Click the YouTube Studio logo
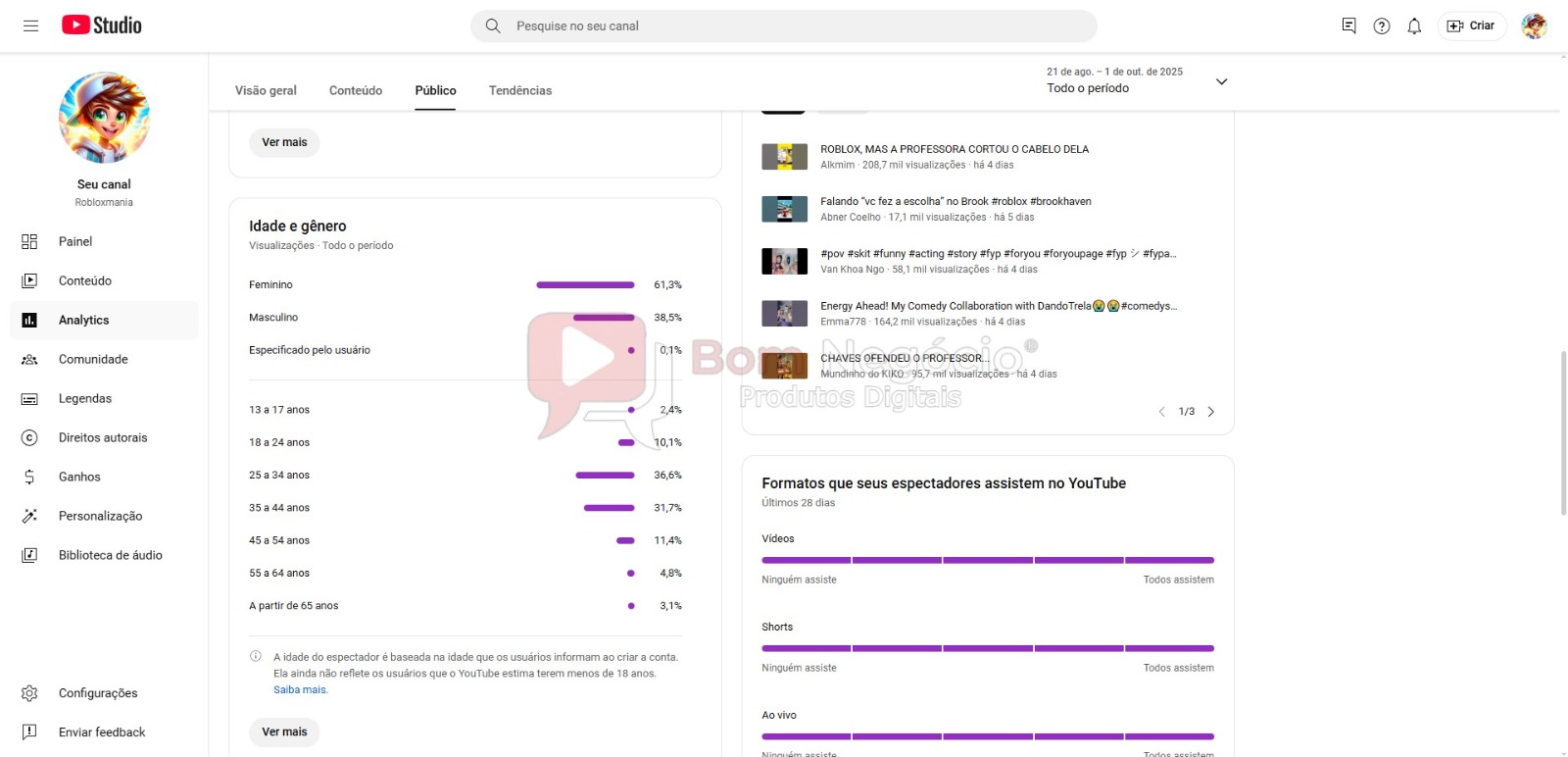The width and height of the screenshot is (1568, 757). [x=102, y=25]
